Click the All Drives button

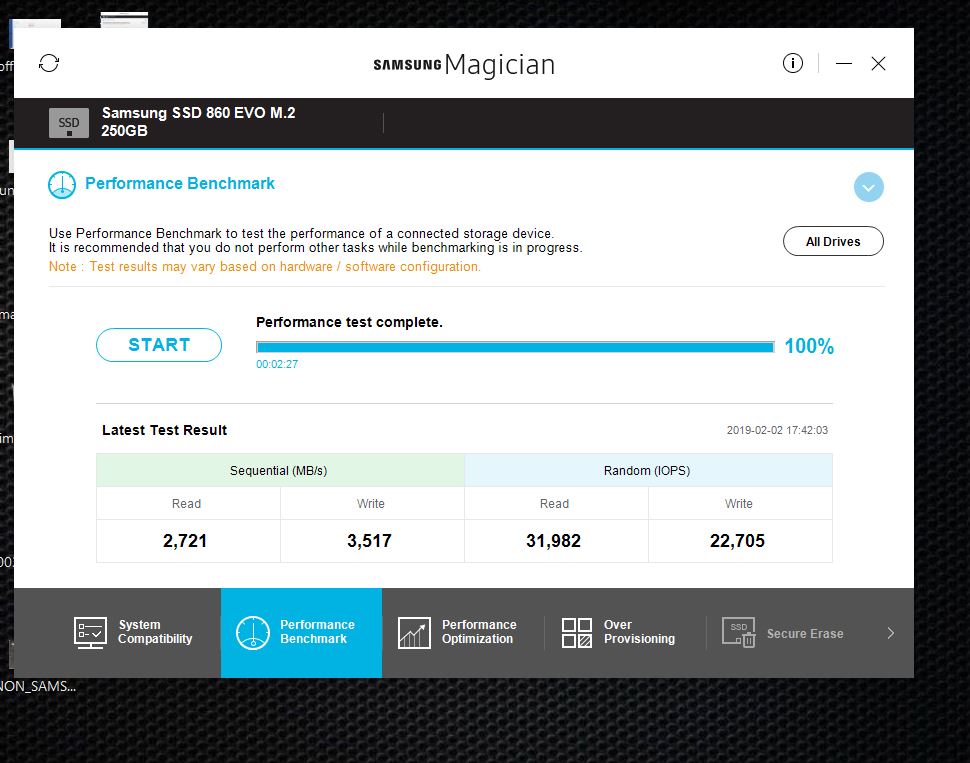pos(833,241)
